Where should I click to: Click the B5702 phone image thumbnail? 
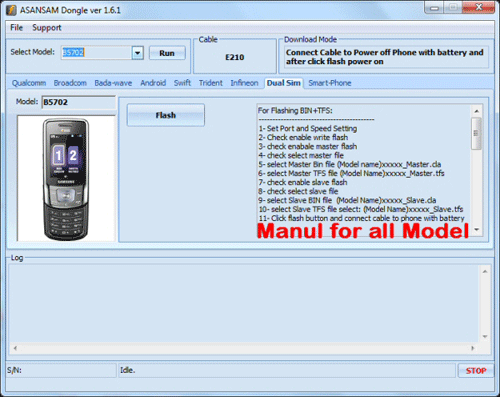point(66,178)
